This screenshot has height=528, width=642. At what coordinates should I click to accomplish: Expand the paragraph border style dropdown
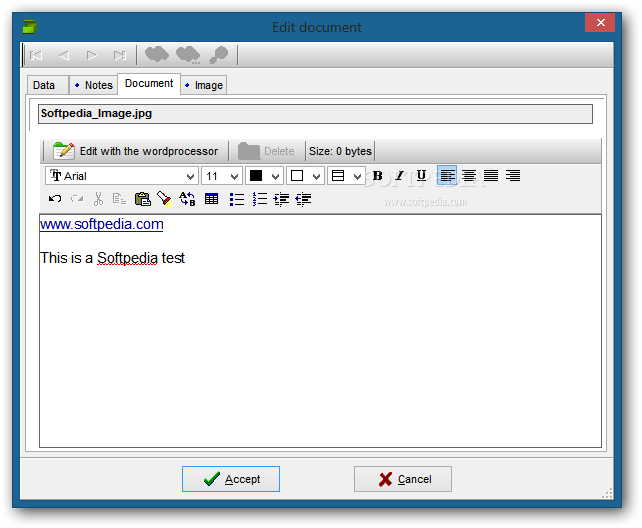[357, 176]
